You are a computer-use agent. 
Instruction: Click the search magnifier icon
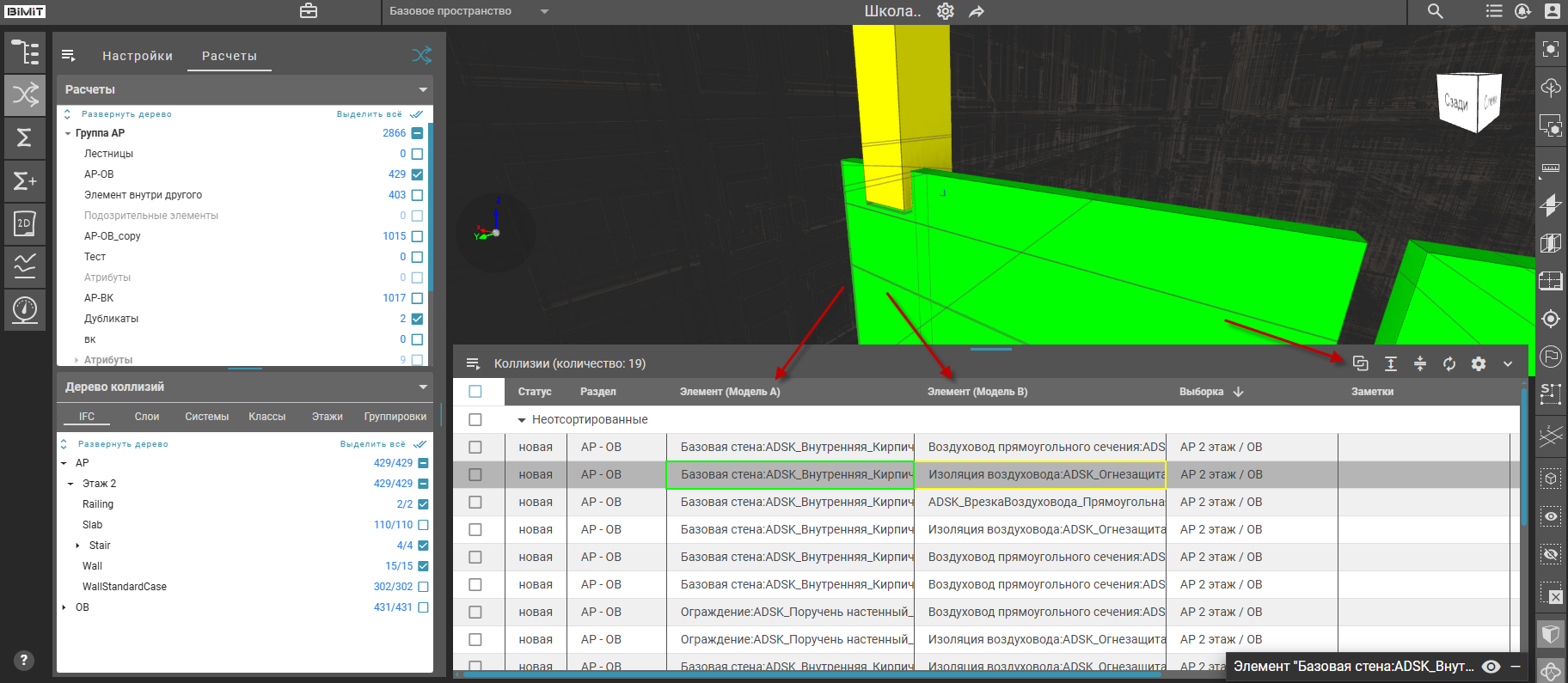[1435, 11]
